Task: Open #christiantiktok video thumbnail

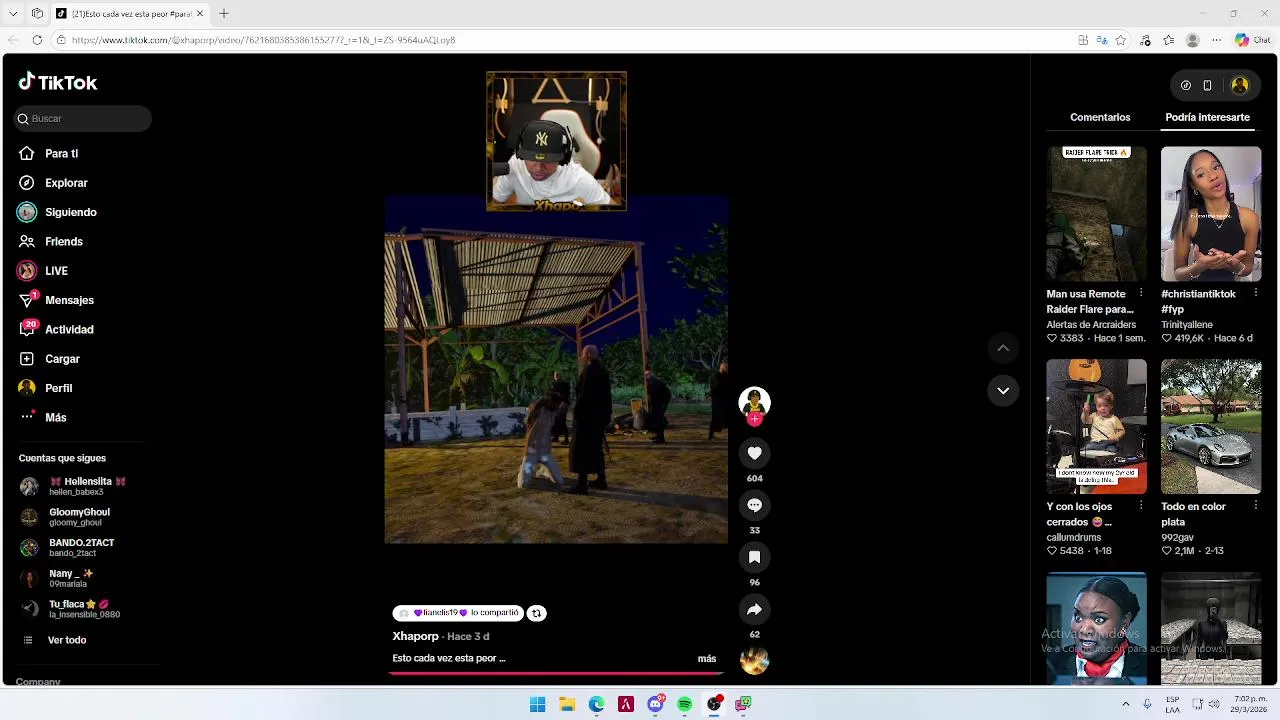Action: point(1211,214)
